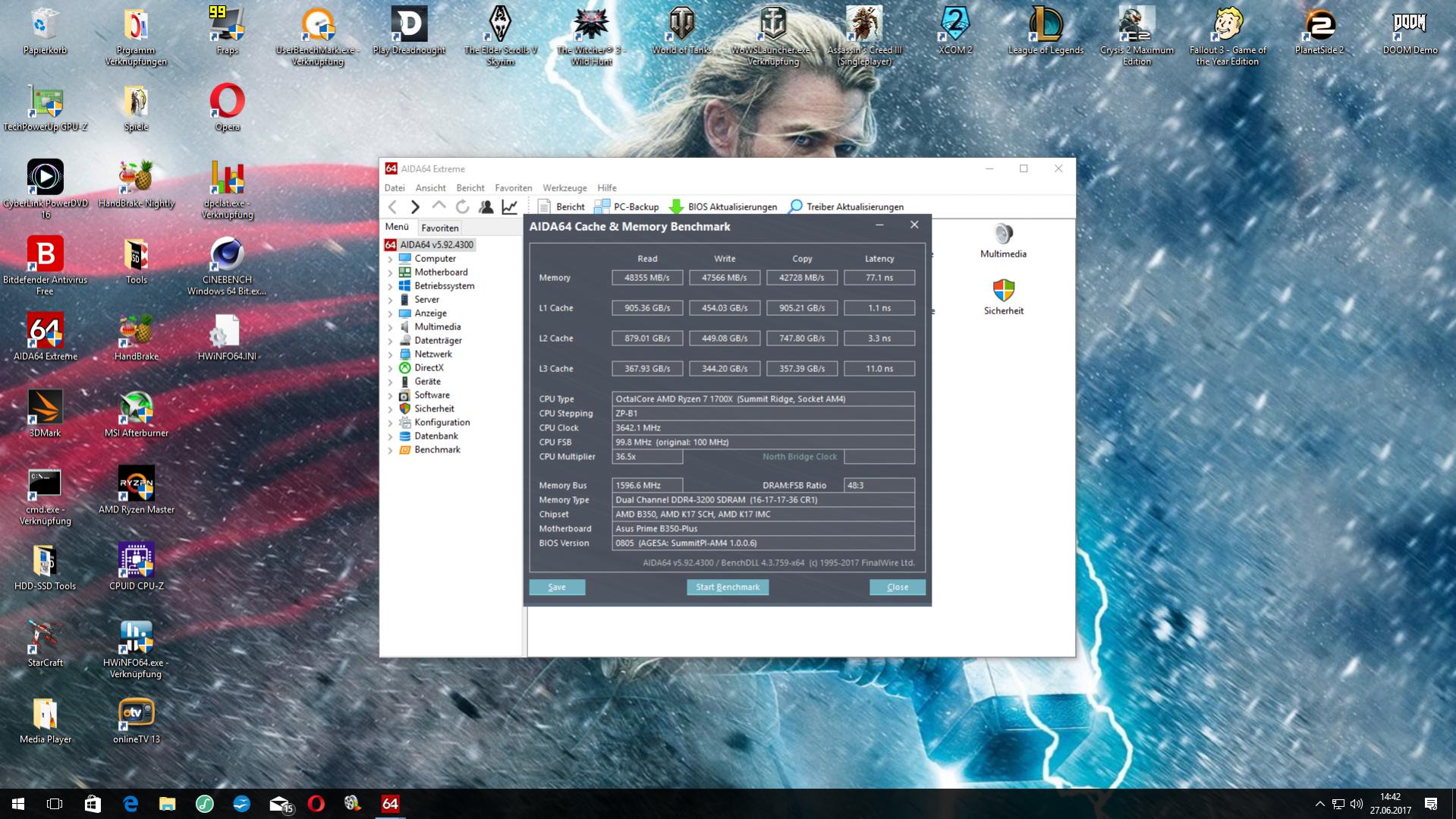Open the Opera browser taskbar icon
1456x819 pixels.
316,804
